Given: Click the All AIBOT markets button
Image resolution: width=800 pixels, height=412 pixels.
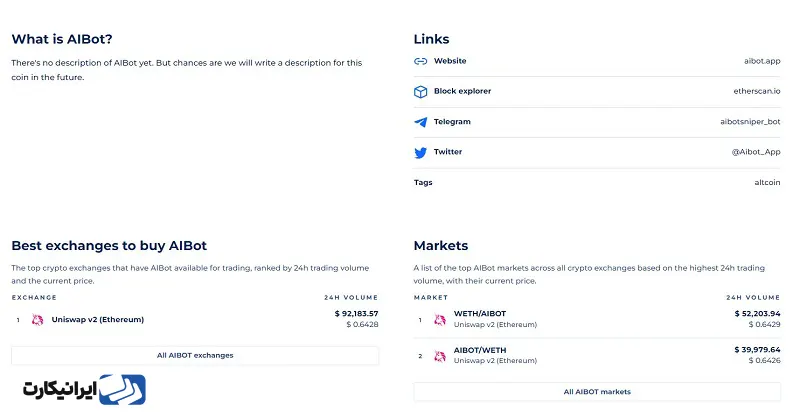Looking at the screenshot, I should tap(597, 392).
